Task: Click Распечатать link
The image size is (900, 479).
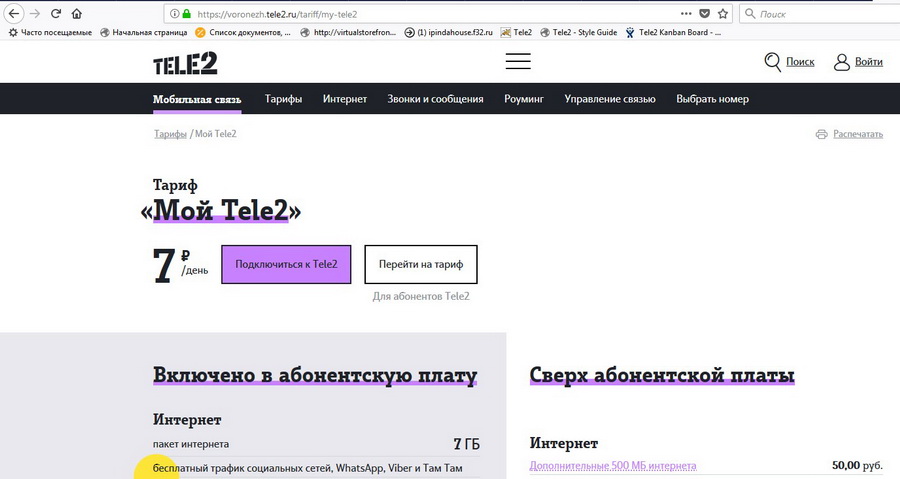Action: point(858,134)
